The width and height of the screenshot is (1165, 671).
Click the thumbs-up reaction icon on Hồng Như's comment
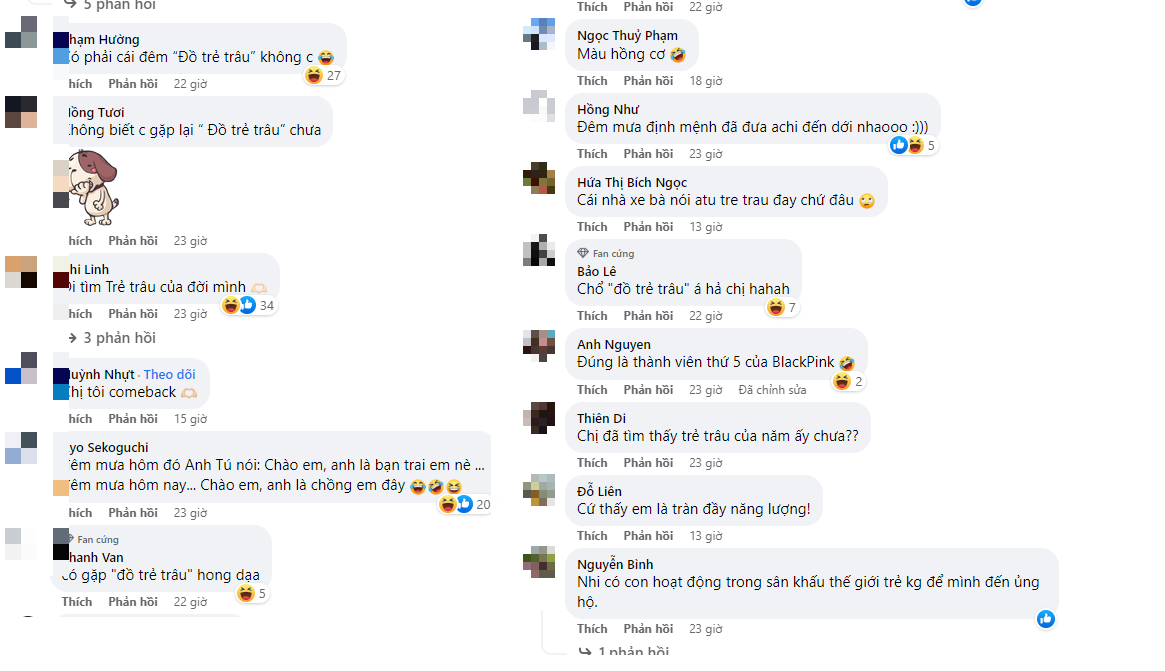click(x=898, y=145)
